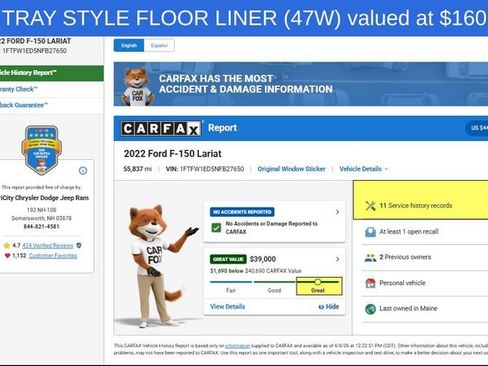Image resolution: width=488 pixels, height=366 pixels.
Task: Open the Warranty Check sidebar item
Action: (x=52, y=89)
